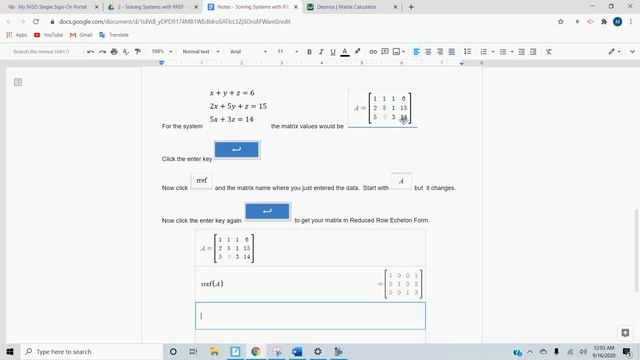
Task: Open the Gmail bookmark
Action: tap(81, 35)
